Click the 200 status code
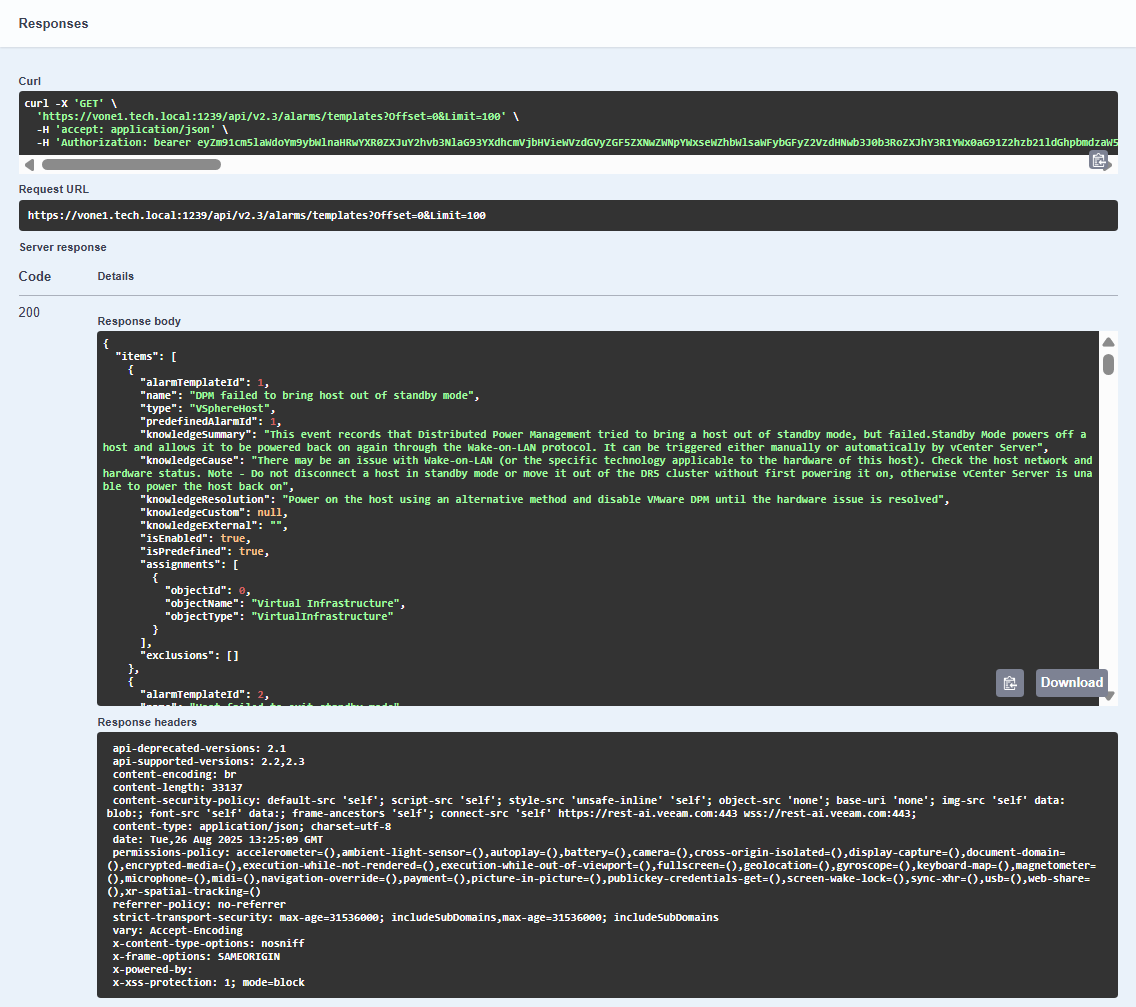The width and height of the screenshot is (1136, 1007). coord(29,312)
